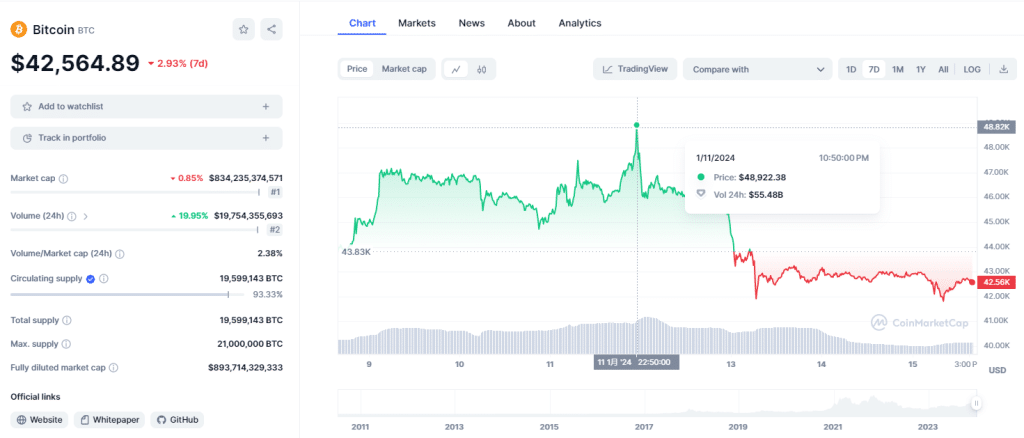Expand Volume (24h) chevron arrow
Viewport: 1024px width, 438px height.
(x=86, y=216)
